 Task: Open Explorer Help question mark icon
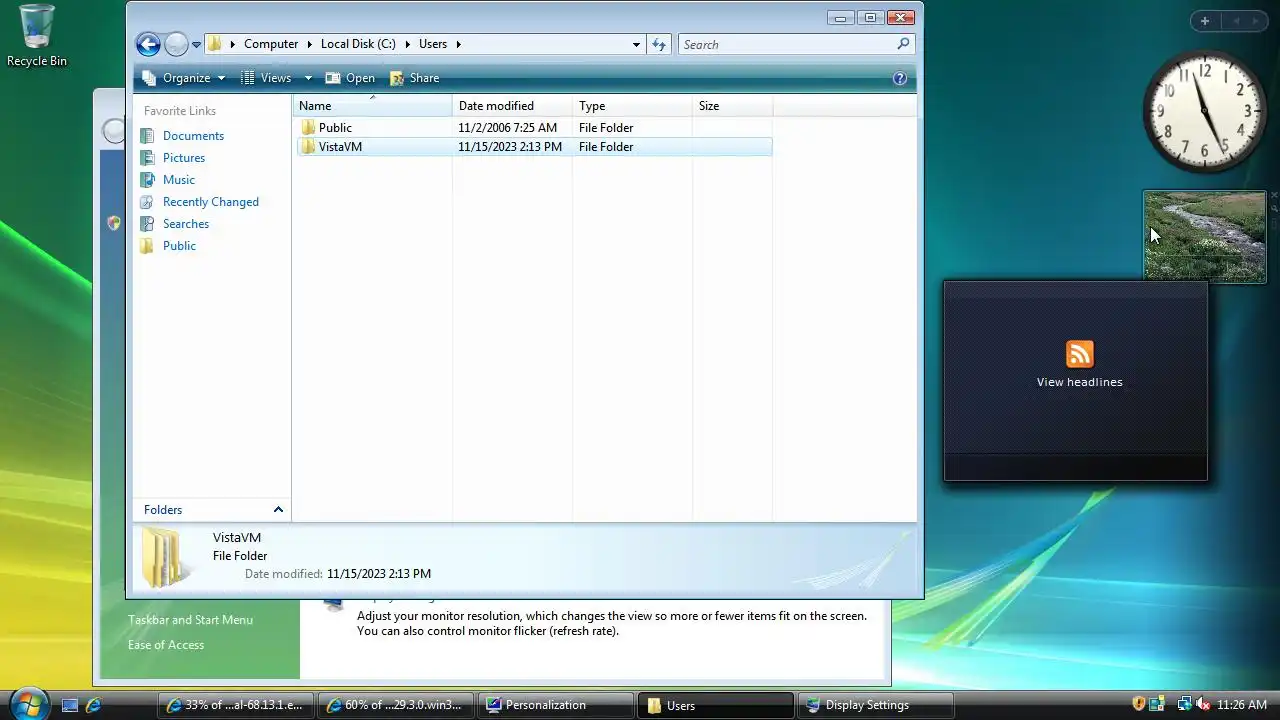[x=899, y=78]
